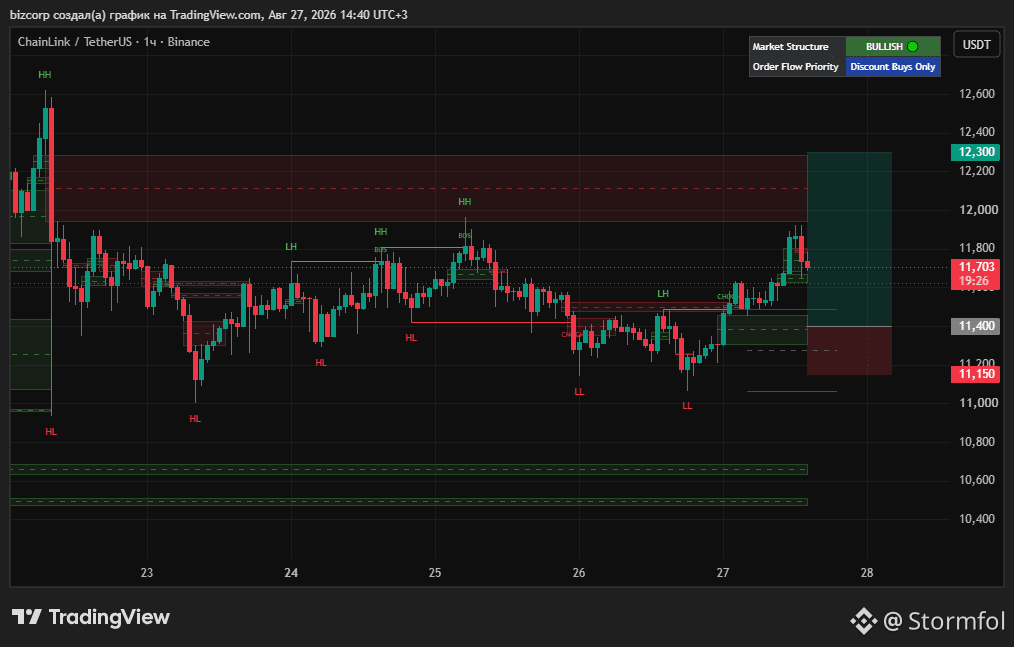Click the 10,600 price axis label
1014x647 pixels.
tap(976, 479)
